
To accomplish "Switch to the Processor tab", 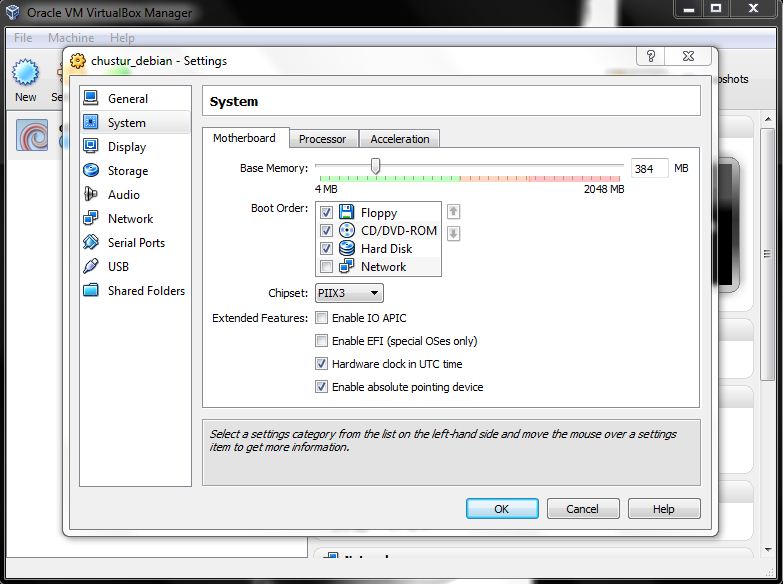I will point(323,139).
